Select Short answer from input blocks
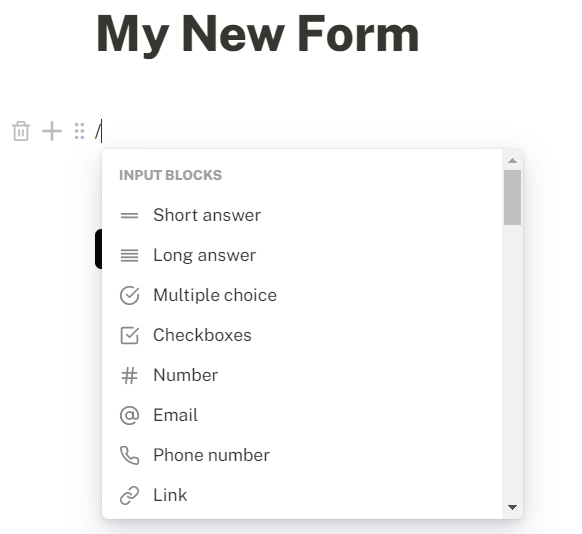 pos(302,215)
